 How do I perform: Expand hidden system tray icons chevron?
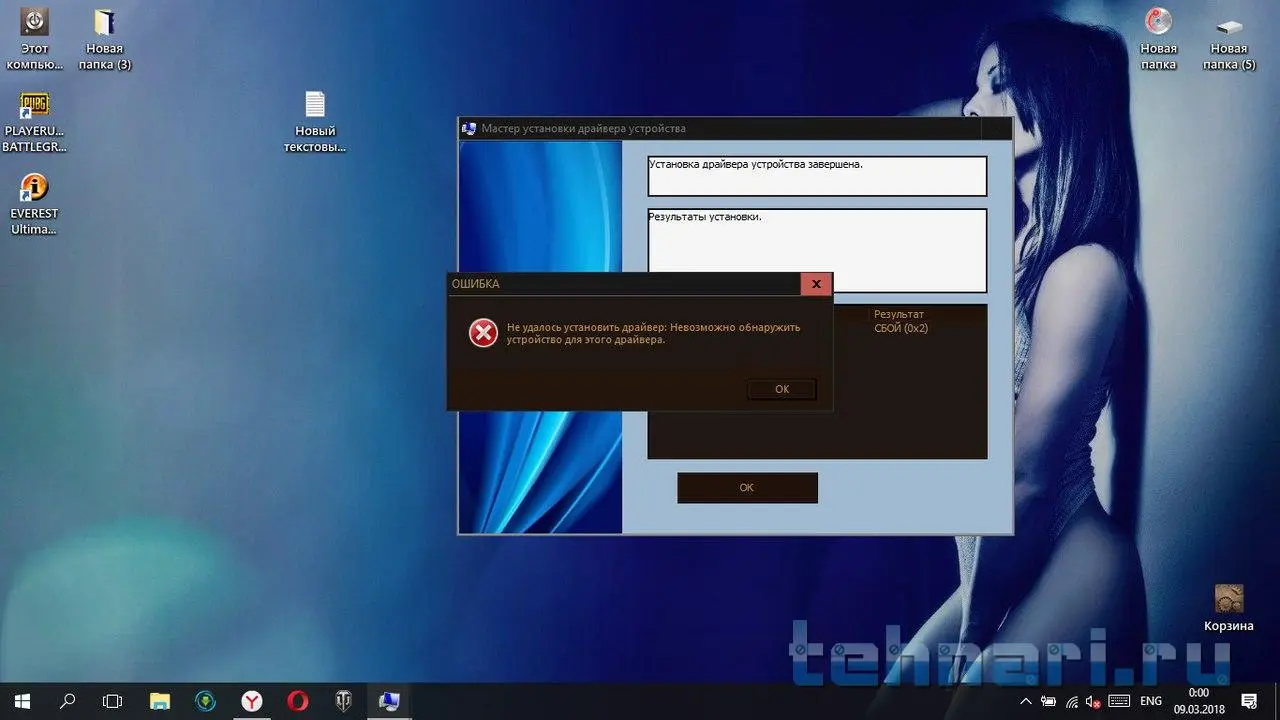1026,701
